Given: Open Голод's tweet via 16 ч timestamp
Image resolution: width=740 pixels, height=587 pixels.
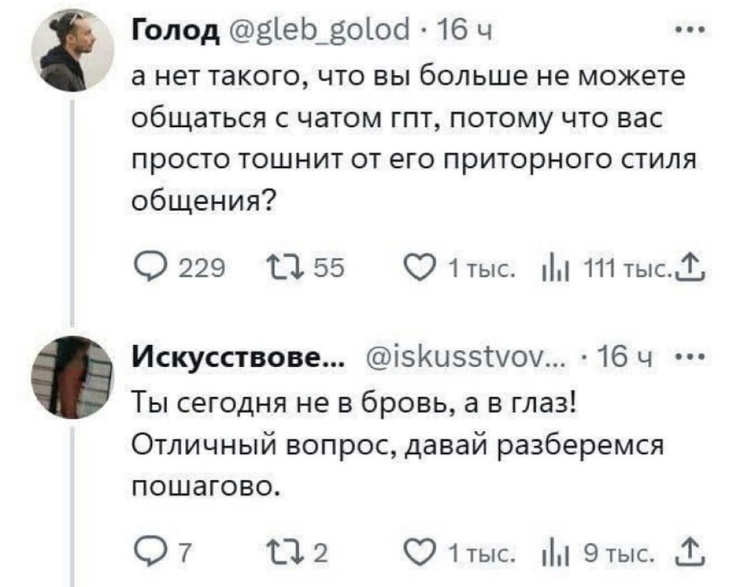Looking at the screenshot, I should (466, 33).
